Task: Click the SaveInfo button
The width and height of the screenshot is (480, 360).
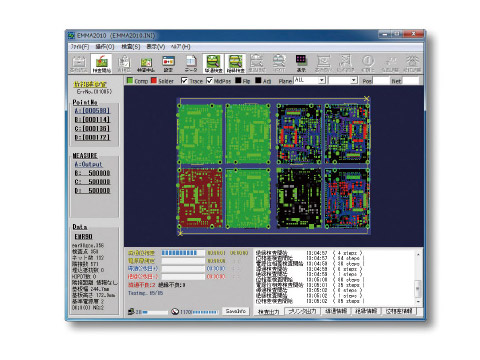Action: pyautogui.click(x=236, y=311)
